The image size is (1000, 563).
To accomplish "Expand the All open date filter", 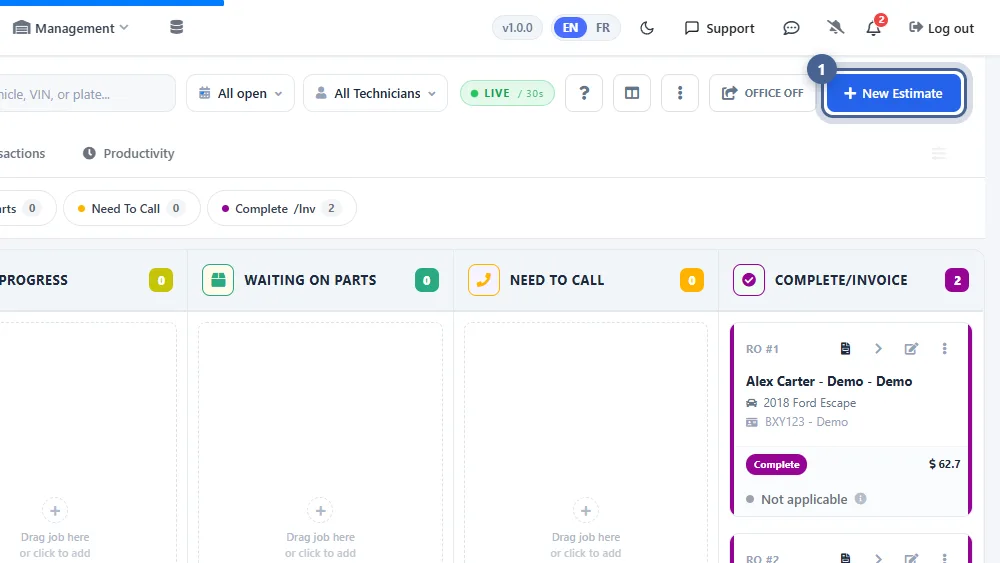I will click(240, 93).
